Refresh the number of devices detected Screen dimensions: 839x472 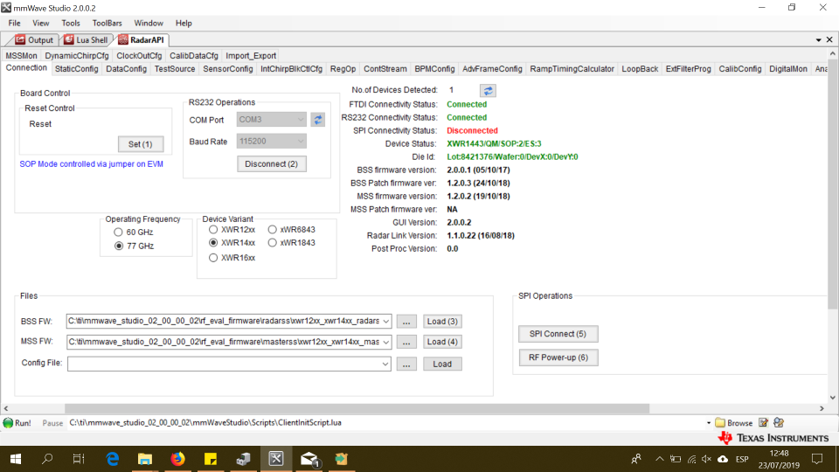tap(487, 90)
